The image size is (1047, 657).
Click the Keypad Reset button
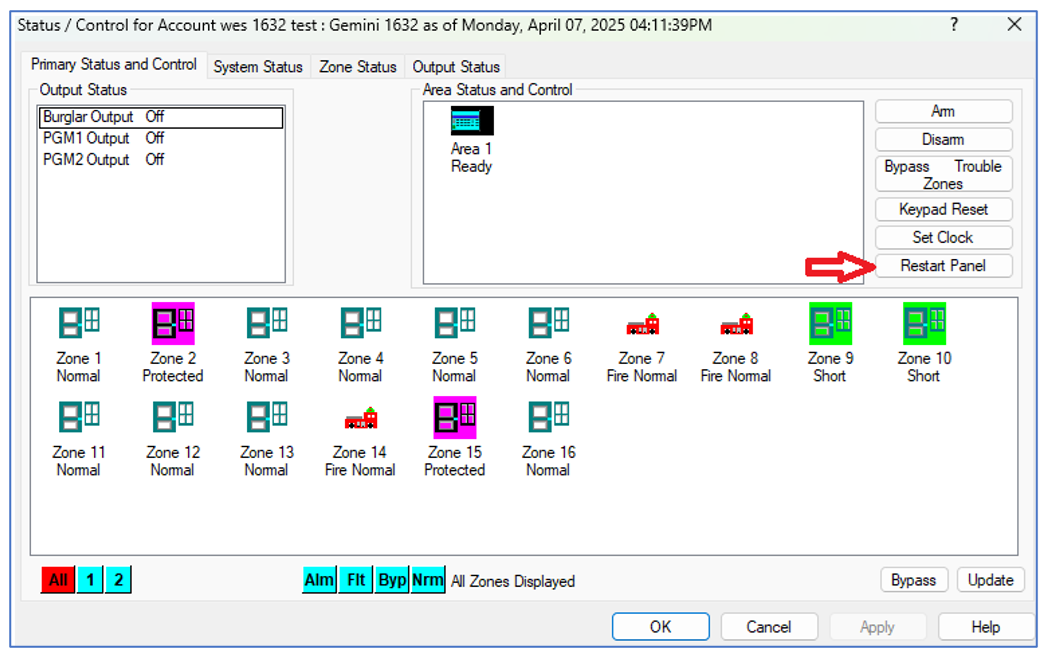[x=943, y=210]
